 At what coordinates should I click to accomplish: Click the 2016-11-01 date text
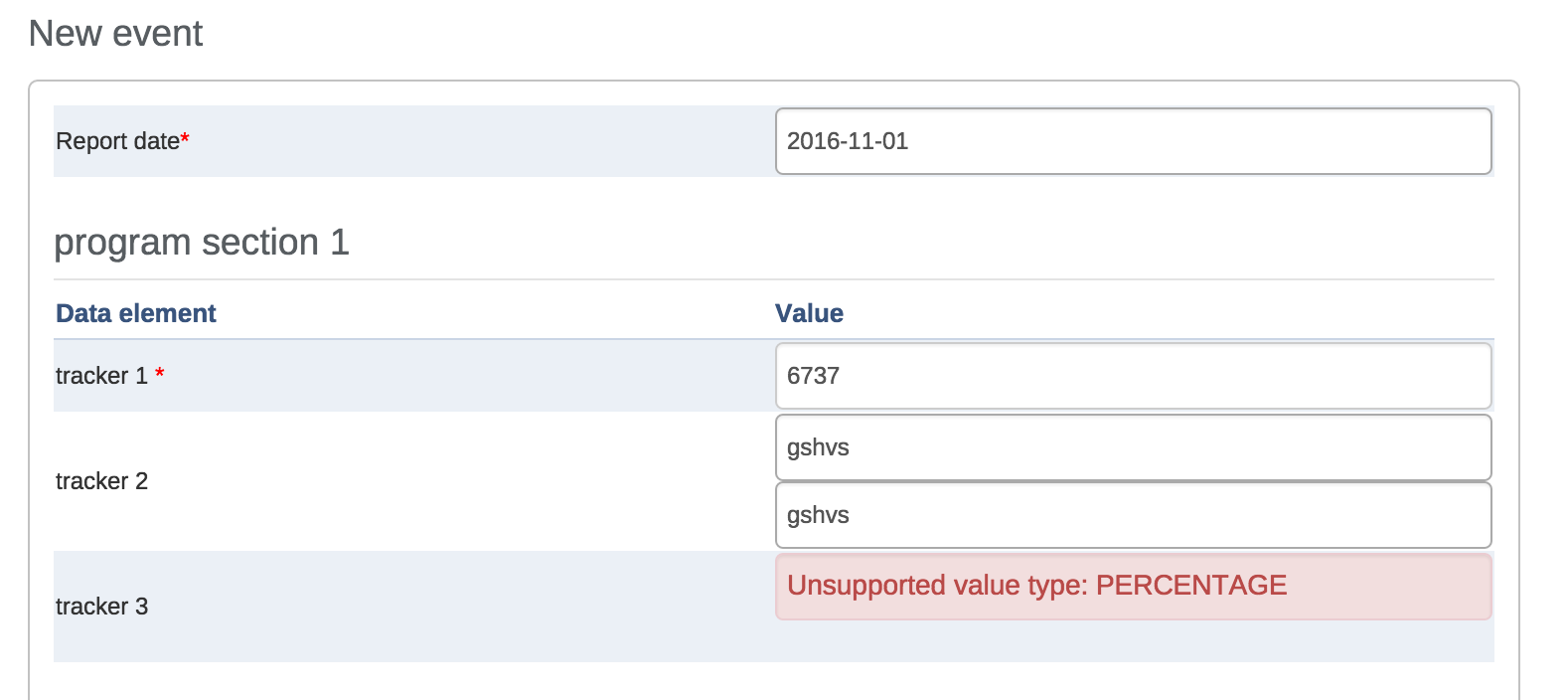point(848,141)
